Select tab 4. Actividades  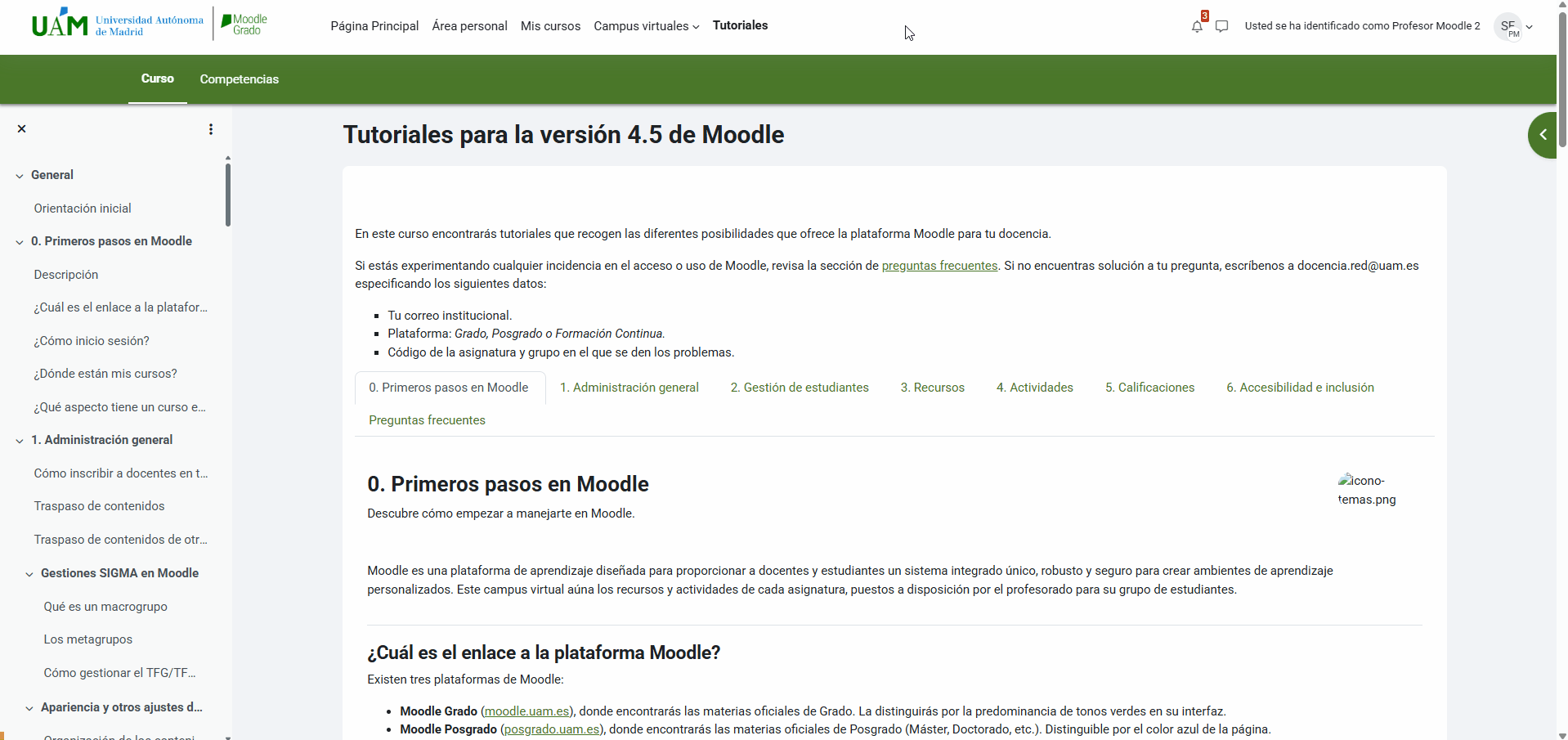1035,388
